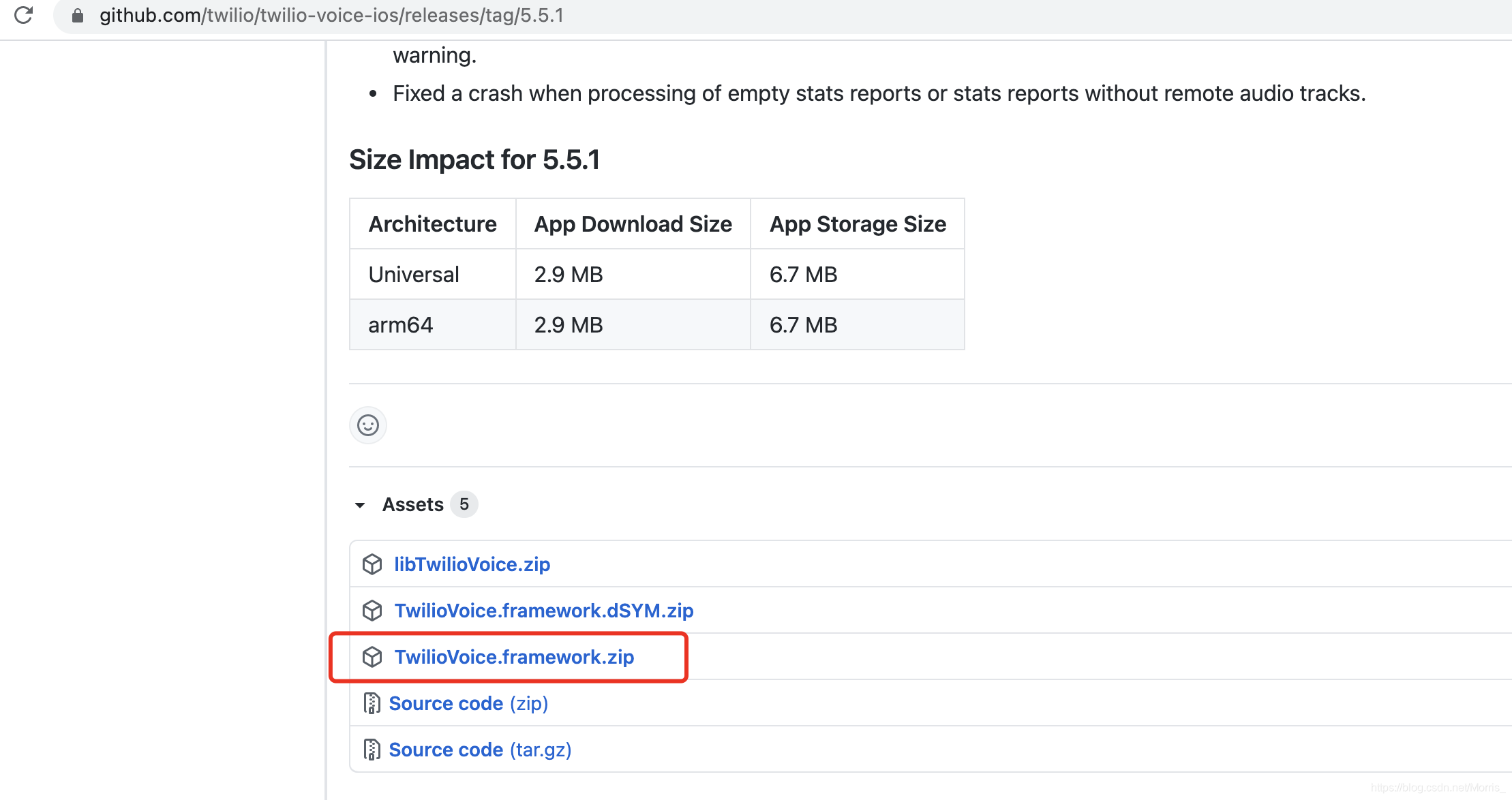Select the Size Impact for 5.5.1 heading
Screen dimensions: 1512x800
475,159
